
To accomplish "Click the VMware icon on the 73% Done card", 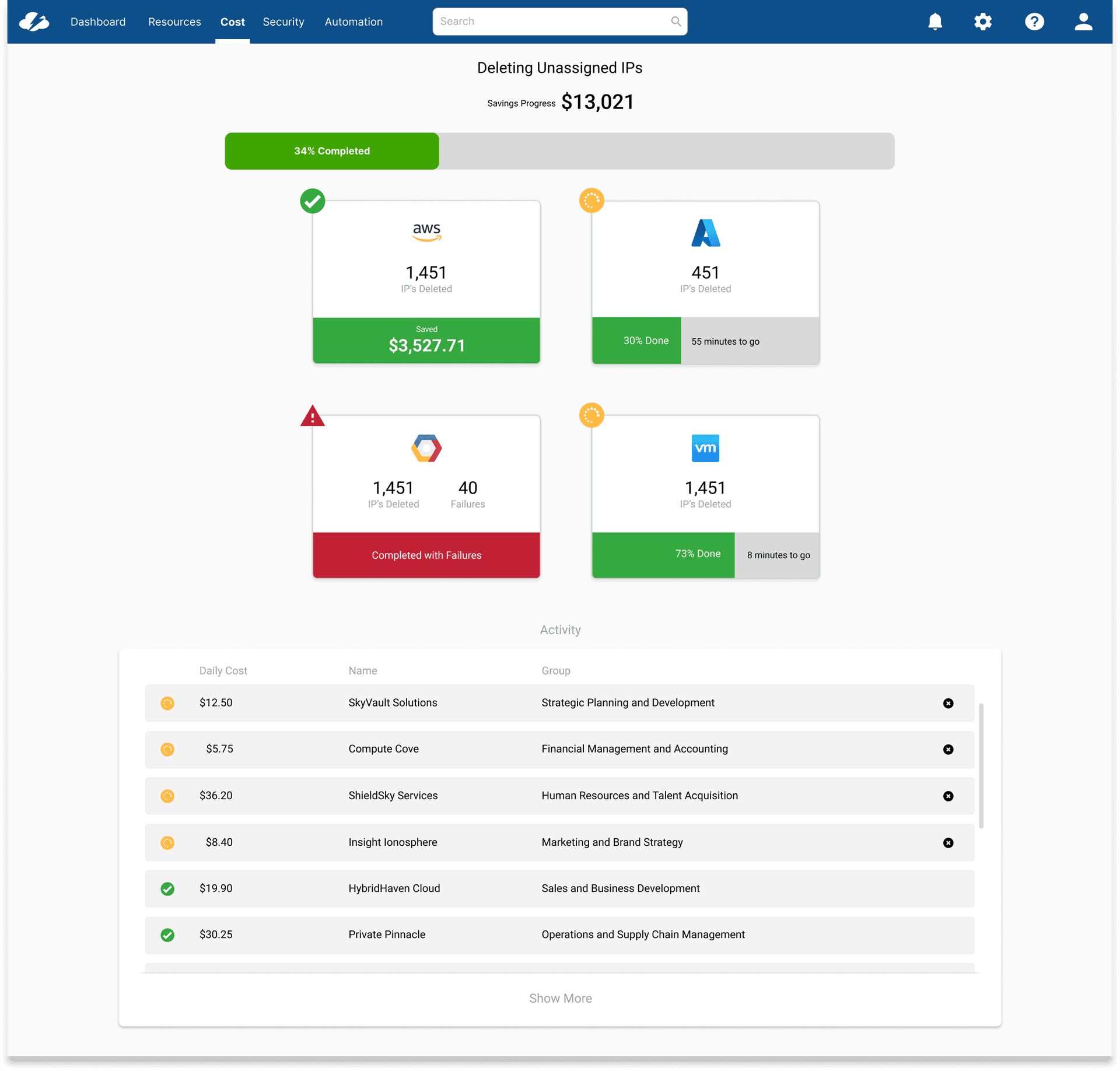I will pos(706,448).
